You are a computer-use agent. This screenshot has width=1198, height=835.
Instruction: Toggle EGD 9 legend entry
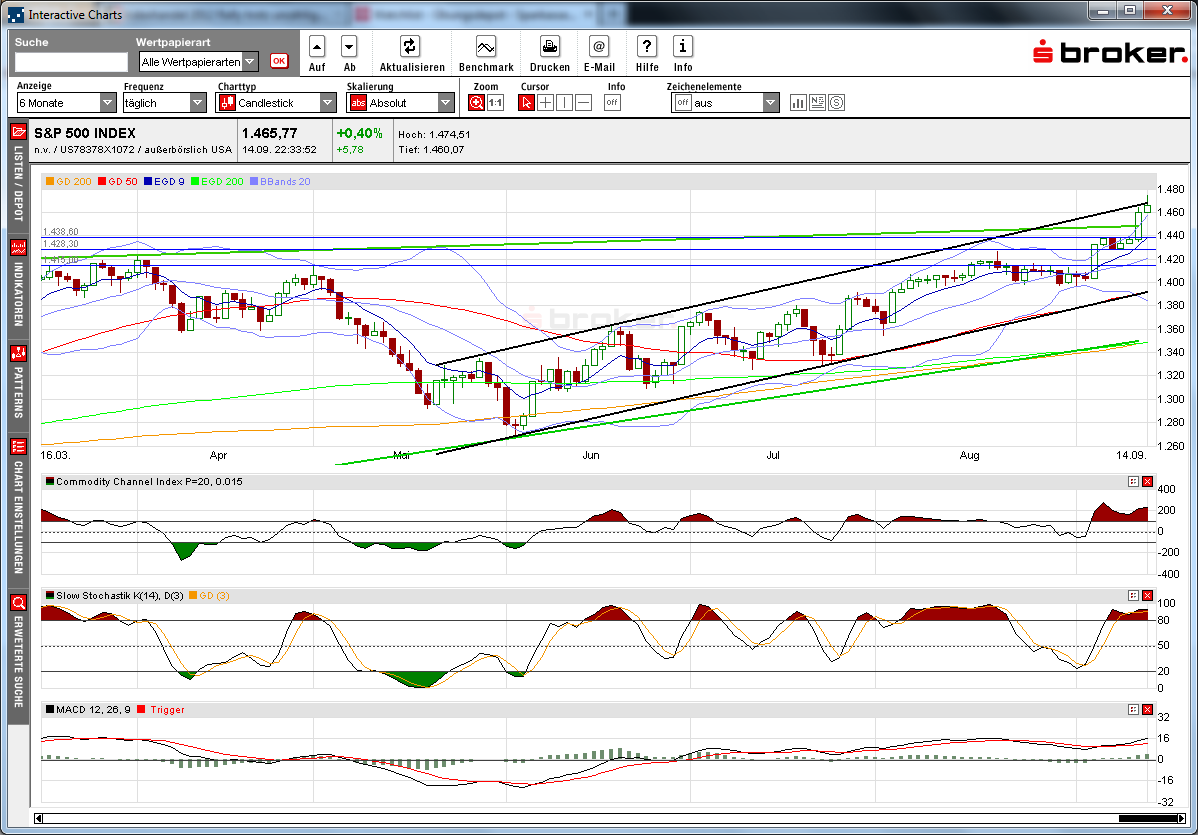(x=164, y=182)
